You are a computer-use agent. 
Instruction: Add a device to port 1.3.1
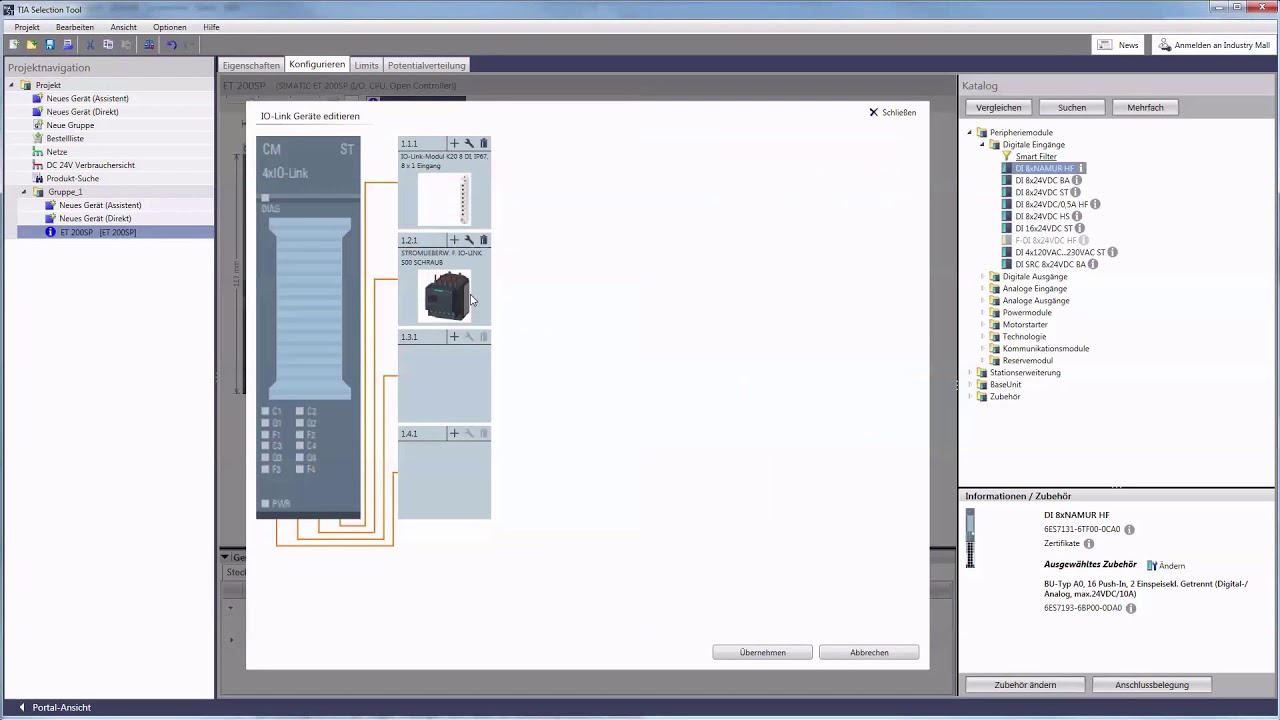point(454,337)
